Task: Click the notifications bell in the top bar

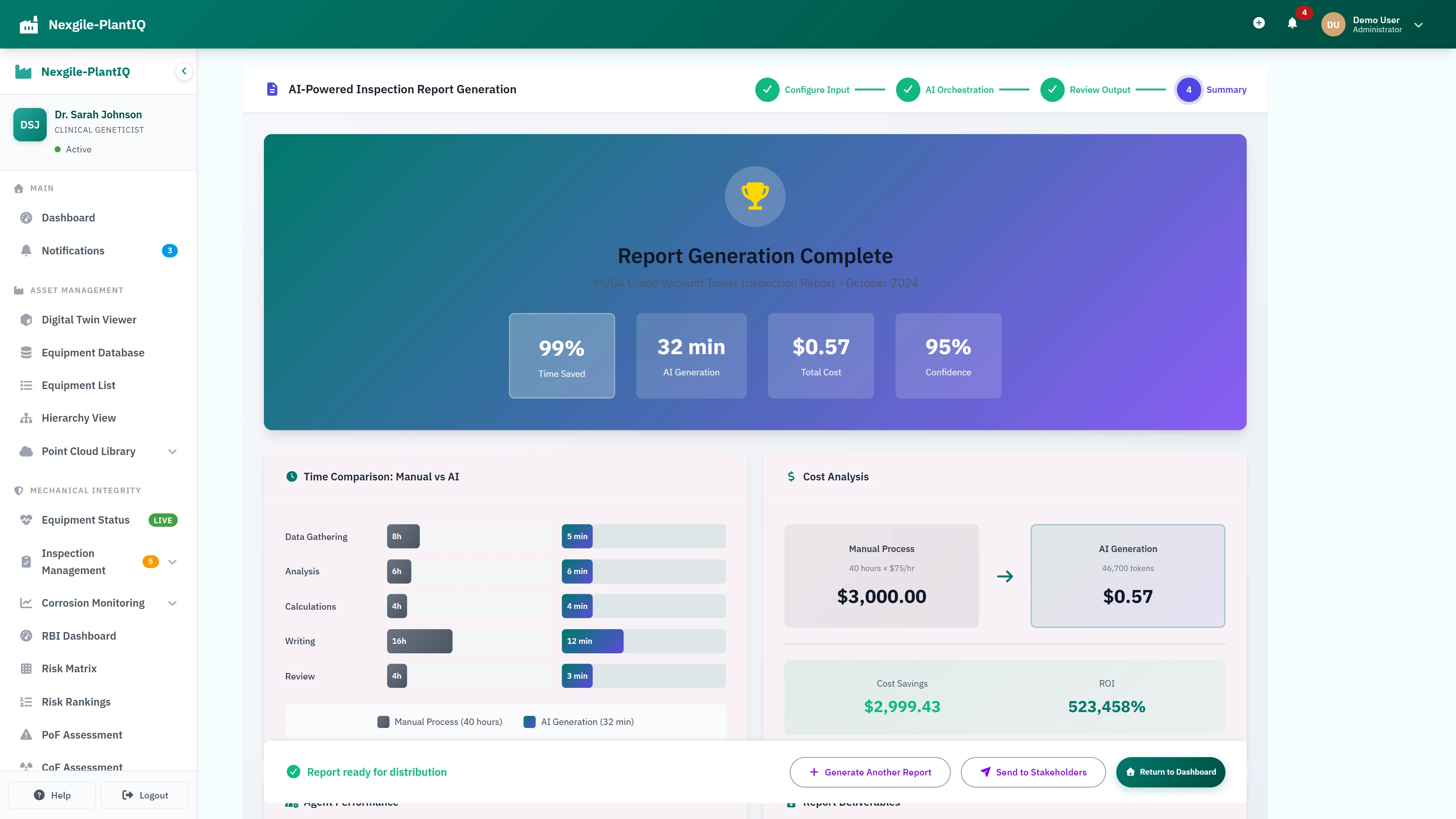Action: point(1291,23)
